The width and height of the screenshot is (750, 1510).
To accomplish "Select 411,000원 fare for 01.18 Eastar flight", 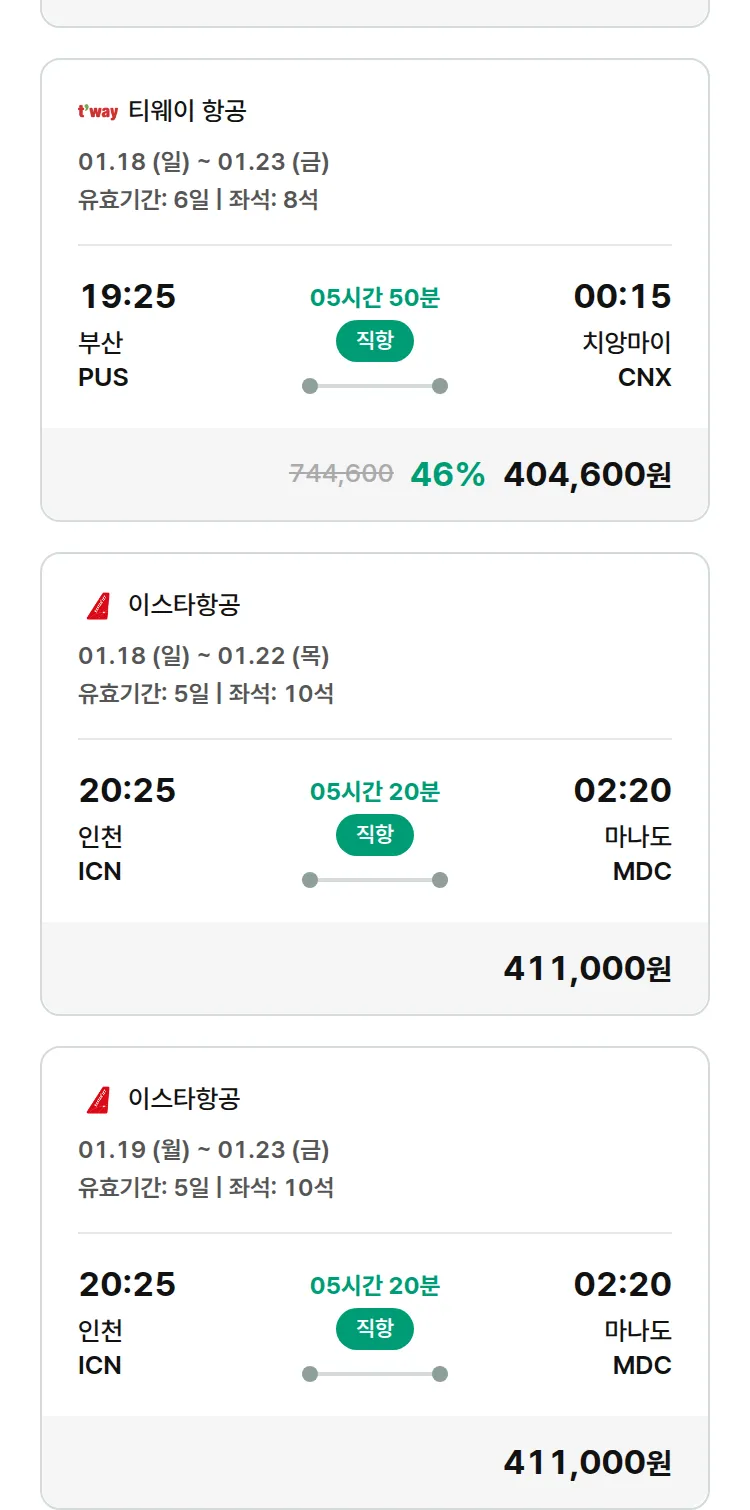I will pyautogui.click(x=587, y=968).
